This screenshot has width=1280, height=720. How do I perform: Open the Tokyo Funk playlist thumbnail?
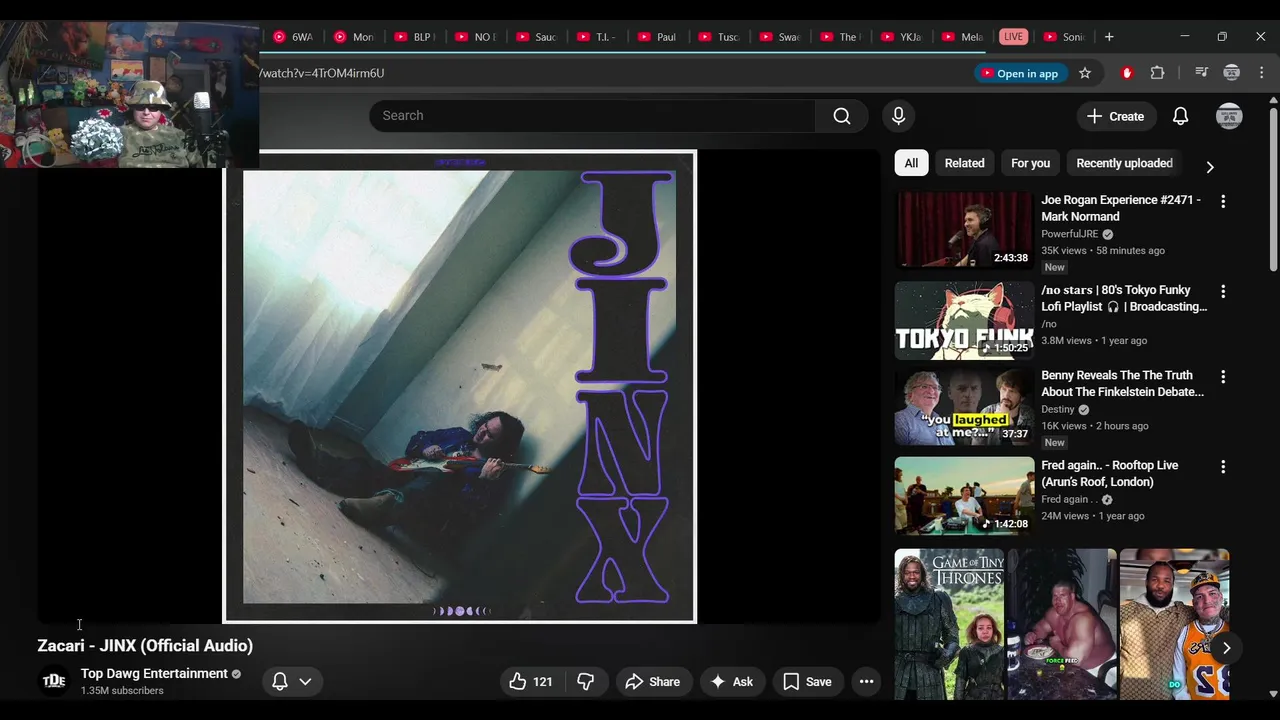[964, 320]
